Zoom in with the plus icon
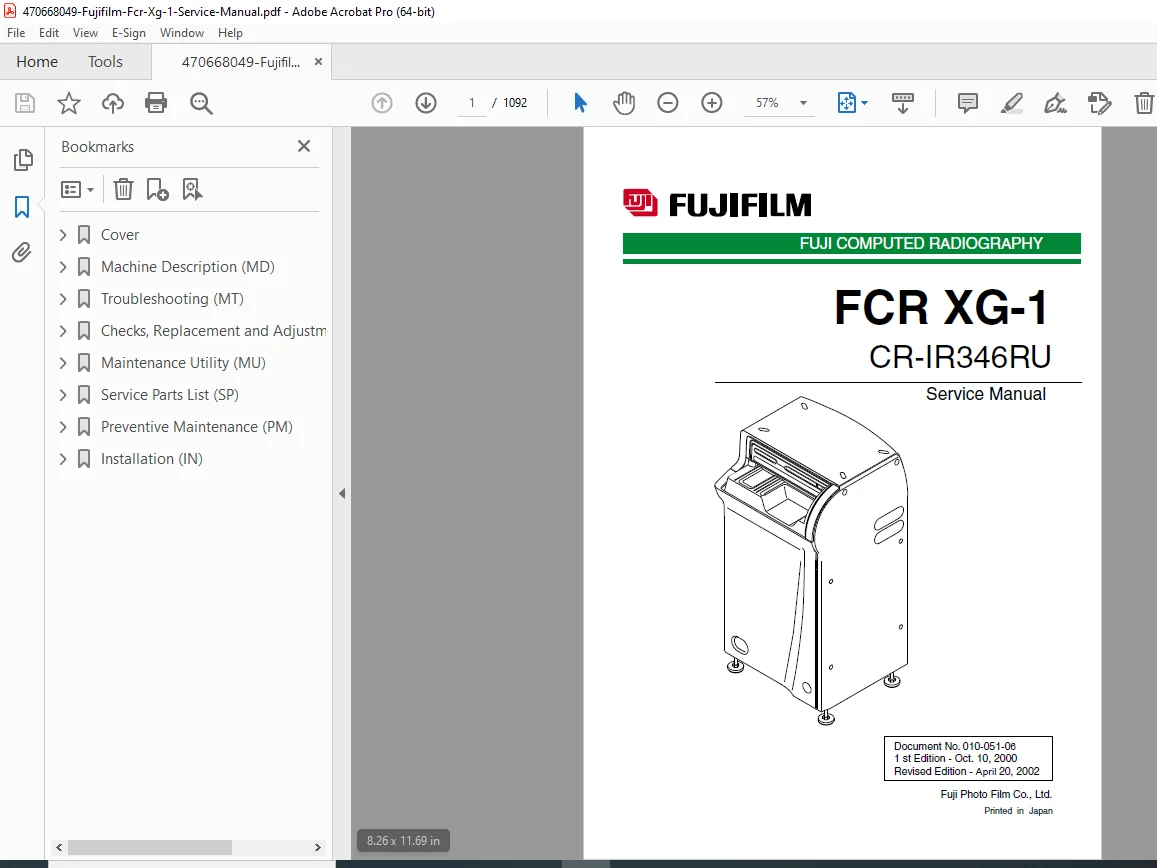 (711, 103)
